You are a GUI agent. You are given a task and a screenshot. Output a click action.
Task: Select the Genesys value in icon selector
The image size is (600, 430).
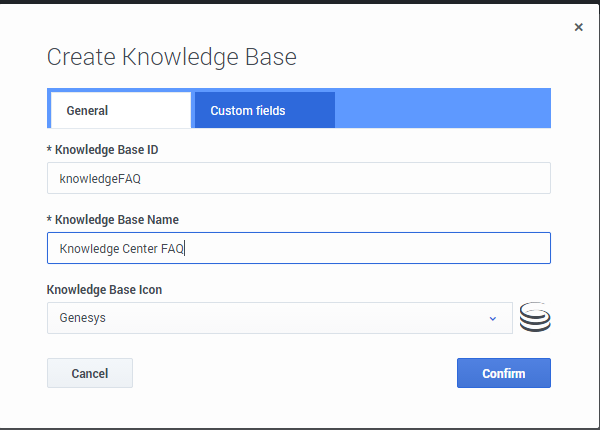(x=83, y=319)
